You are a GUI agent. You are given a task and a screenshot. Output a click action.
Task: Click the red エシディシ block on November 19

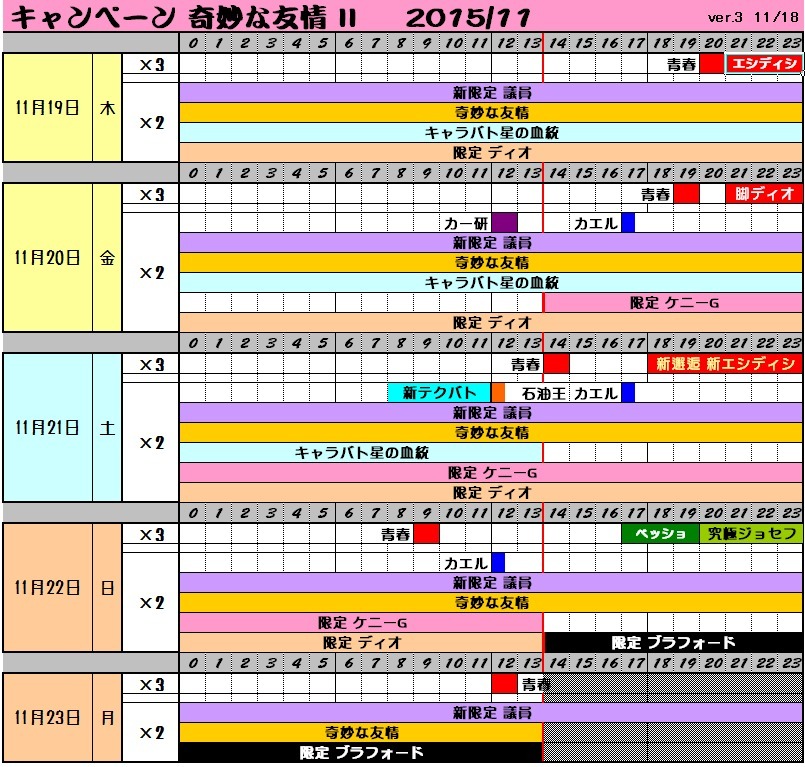coord(764,63)
